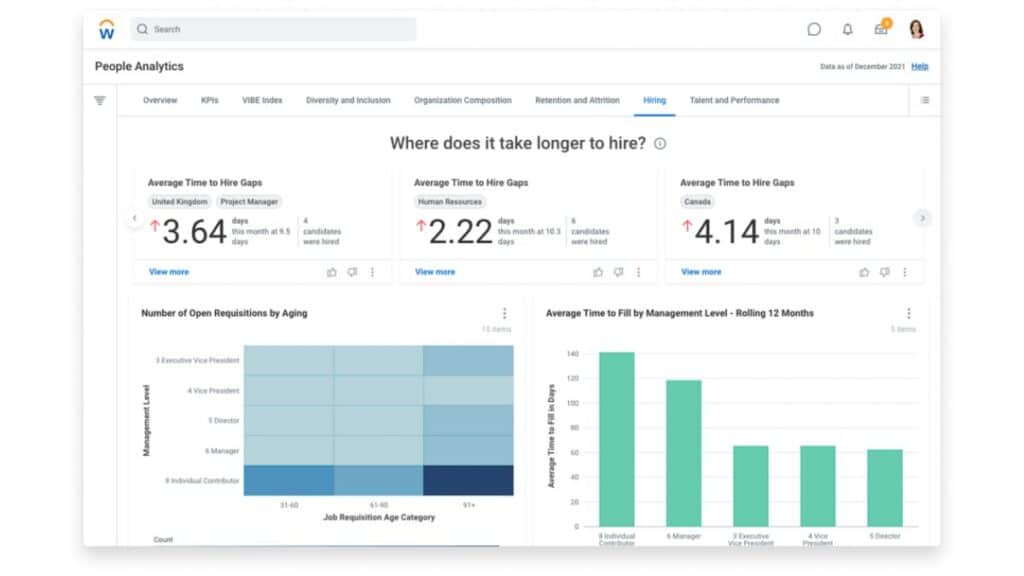Open the Help link
Screen dimensions: 1024x576
(x=920, y=67)
